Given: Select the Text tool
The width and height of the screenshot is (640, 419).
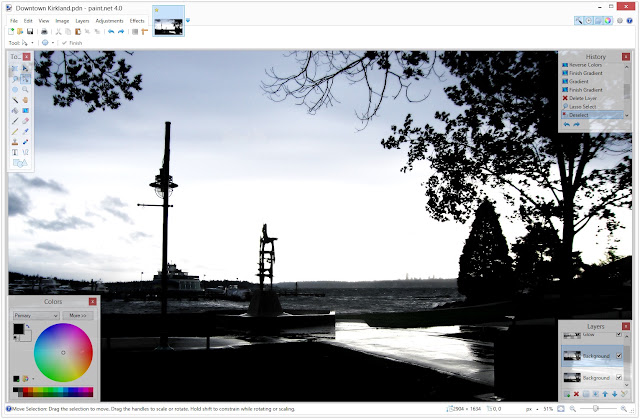Looking at the screenshot, I should [x=15, y=153].
